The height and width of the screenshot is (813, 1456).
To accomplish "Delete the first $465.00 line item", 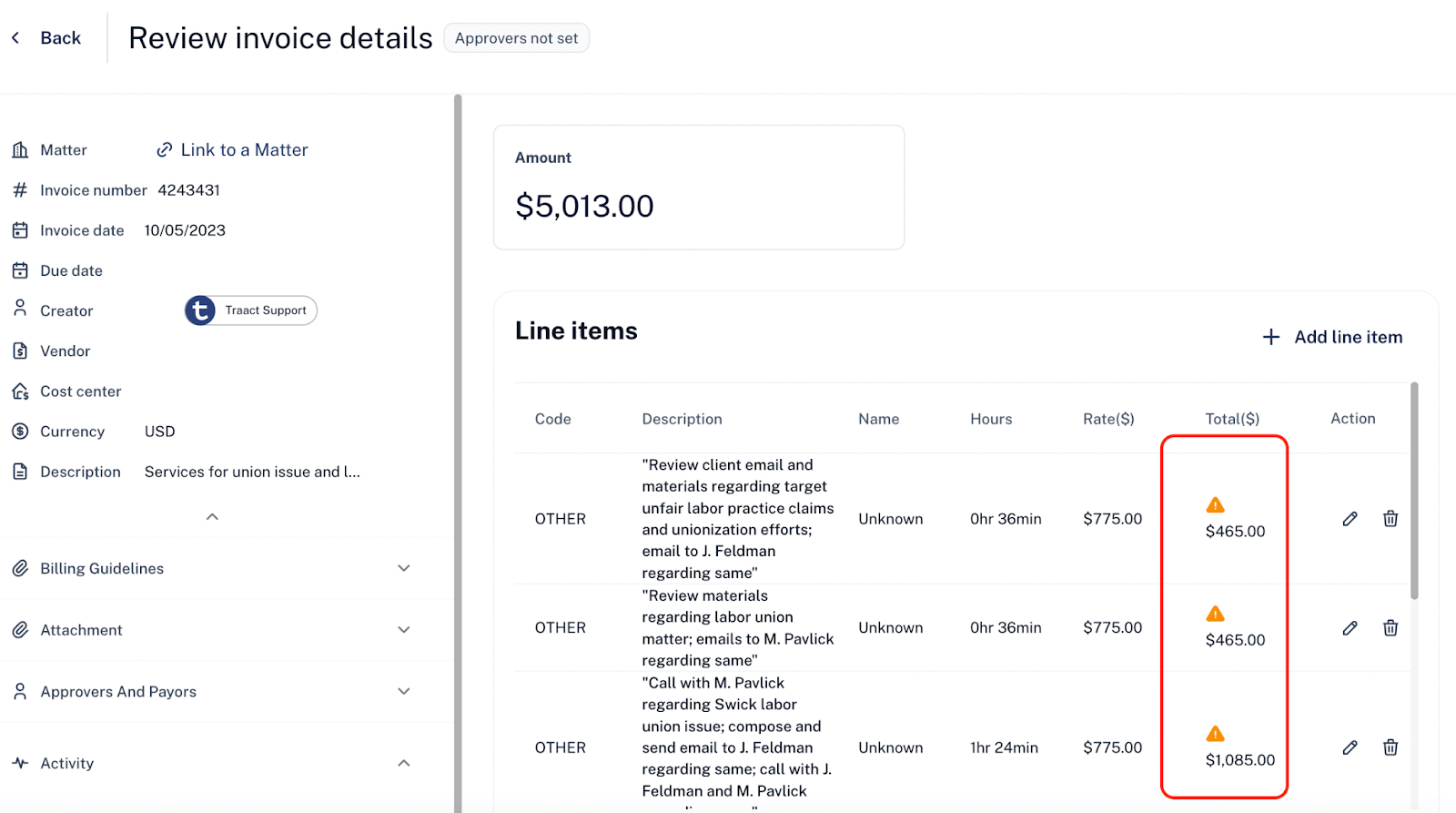I will click(x=1390, y=519).
